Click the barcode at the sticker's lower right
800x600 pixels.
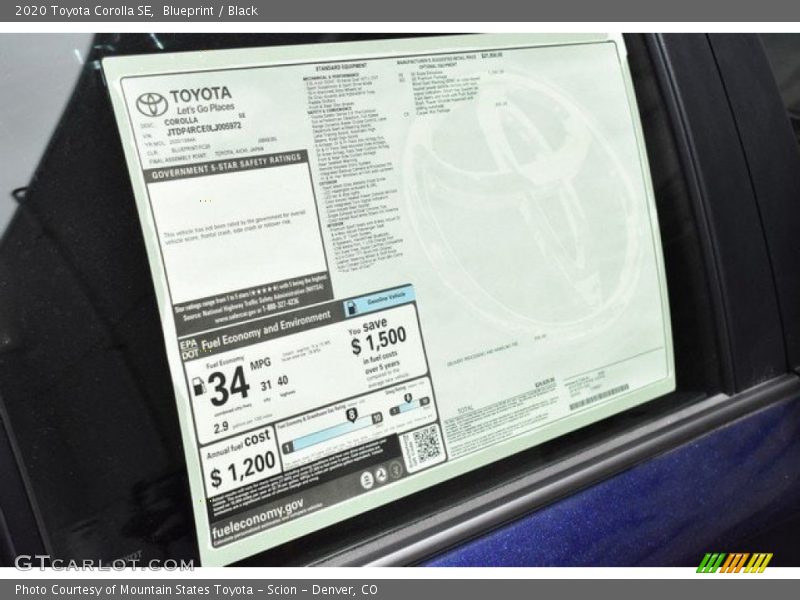click(598, 398)
